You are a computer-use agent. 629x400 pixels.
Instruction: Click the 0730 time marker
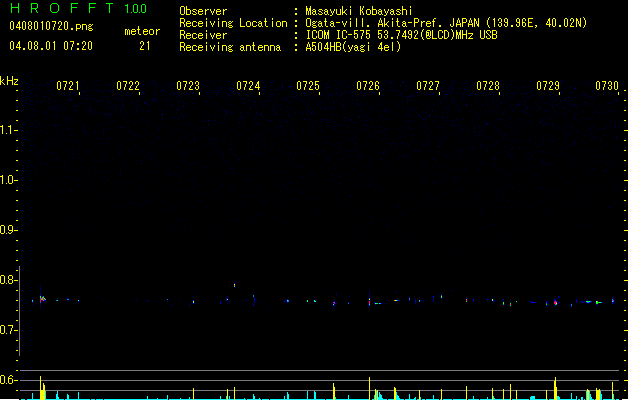click(x=607, y=86)
